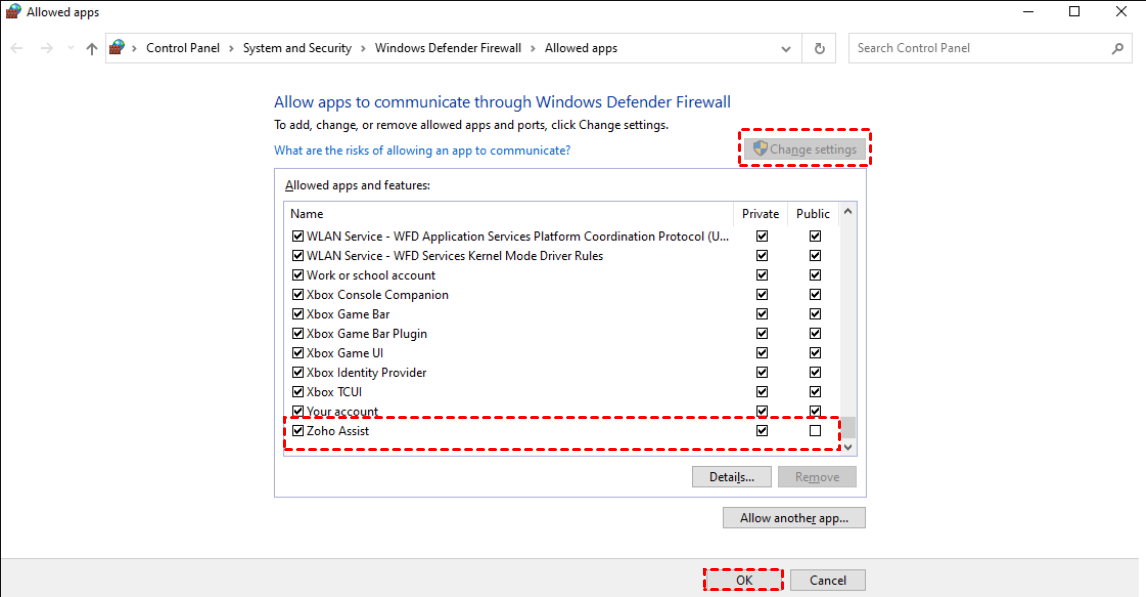The image size is (1146, 597).
Task: Click the Allowed apps title bar icon
Action: tap(13, 12)
